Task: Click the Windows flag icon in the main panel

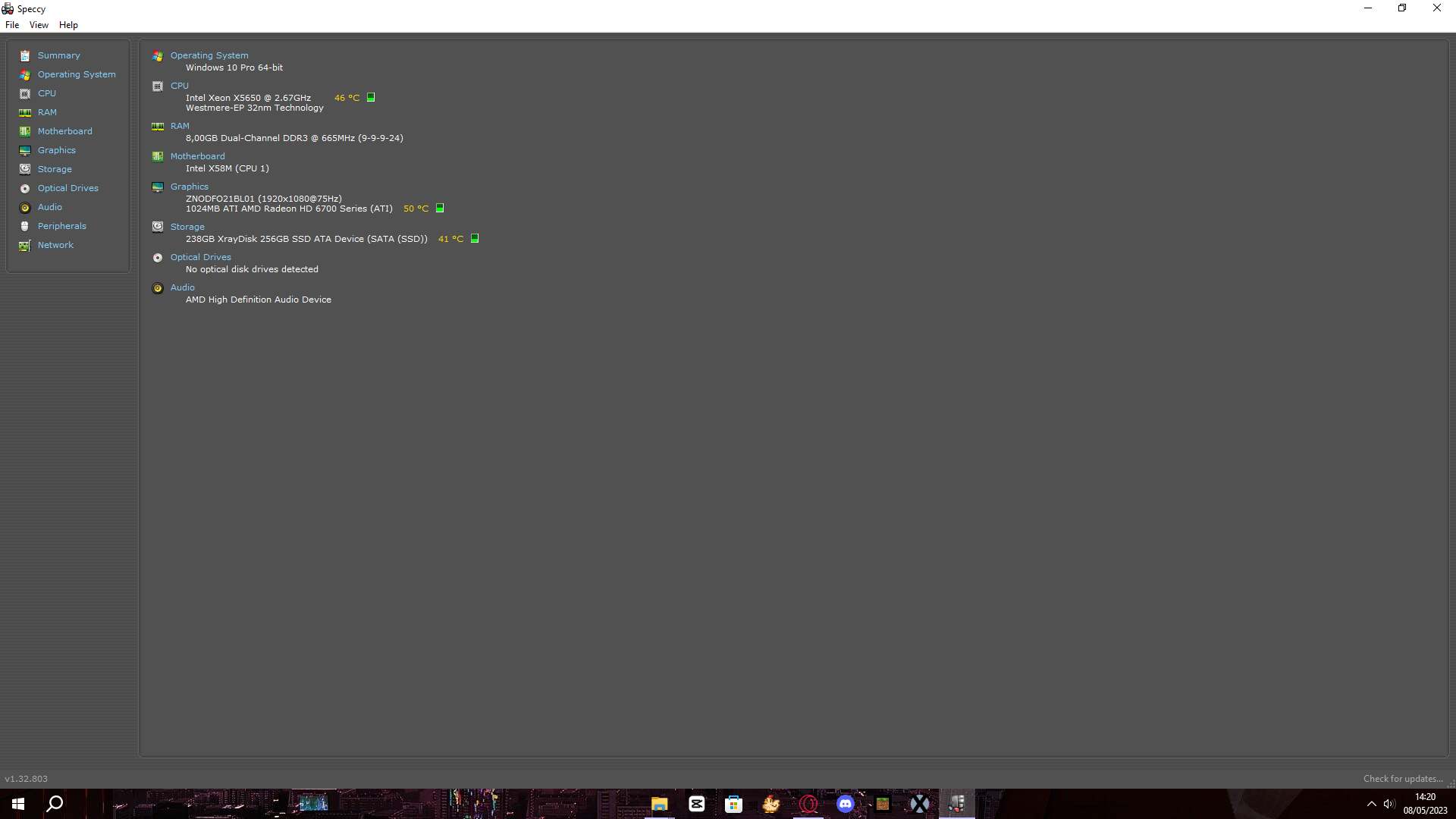Action: tap(158, 56)
